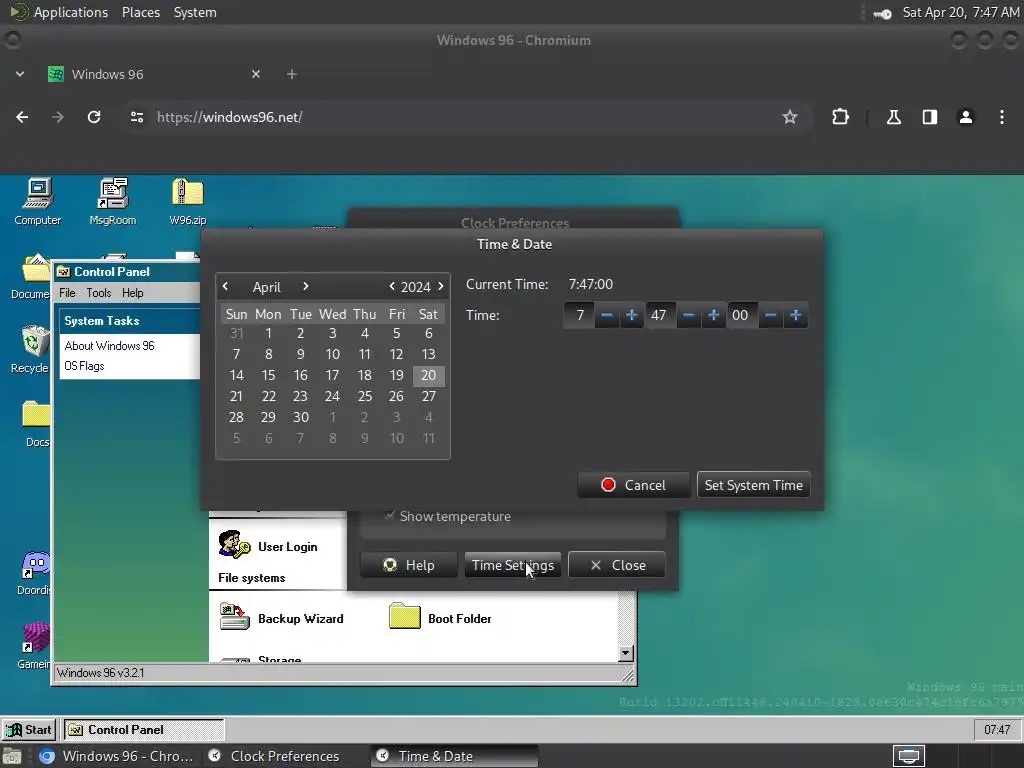
Task: Click the Time Settings button
Action: (513, 565)
